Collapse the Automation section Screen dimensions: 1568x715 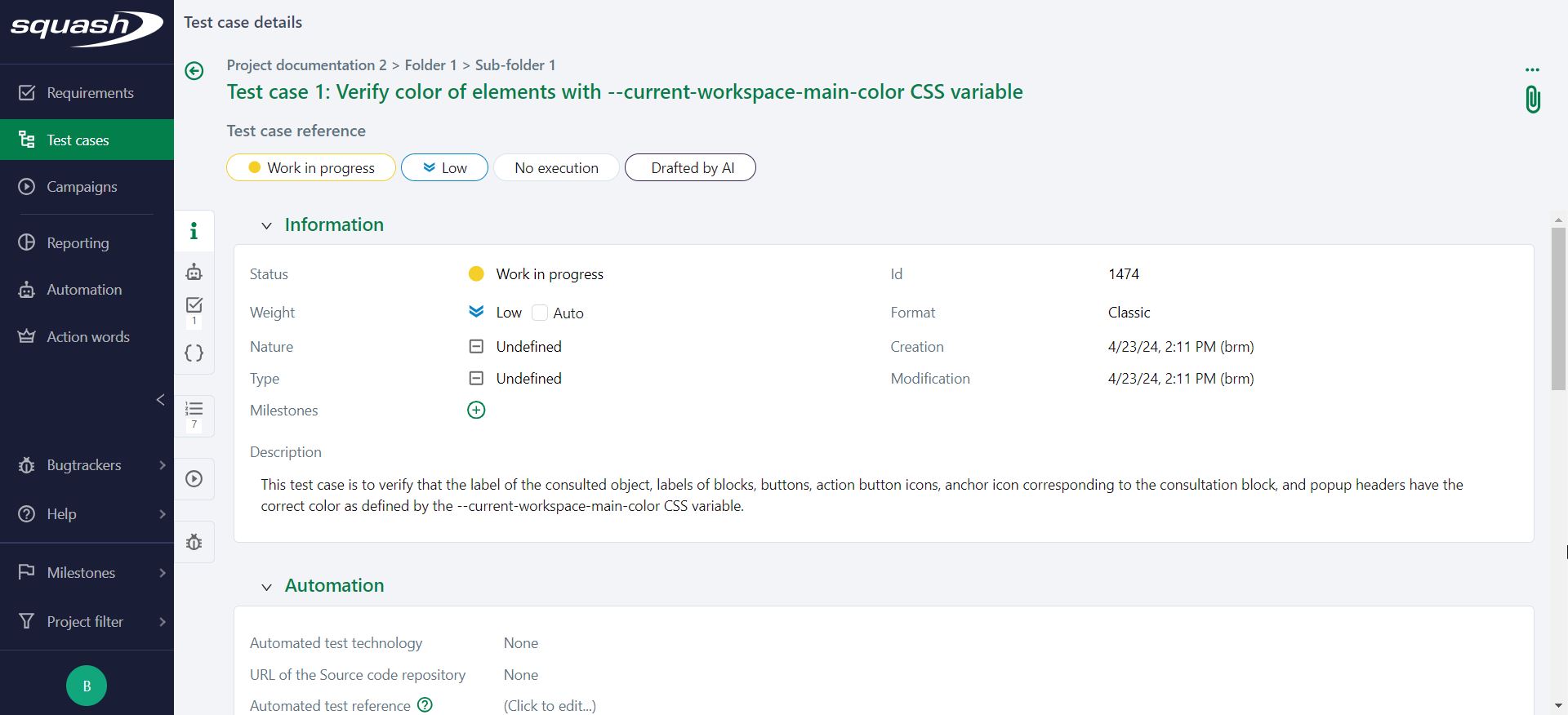point(266,587)
